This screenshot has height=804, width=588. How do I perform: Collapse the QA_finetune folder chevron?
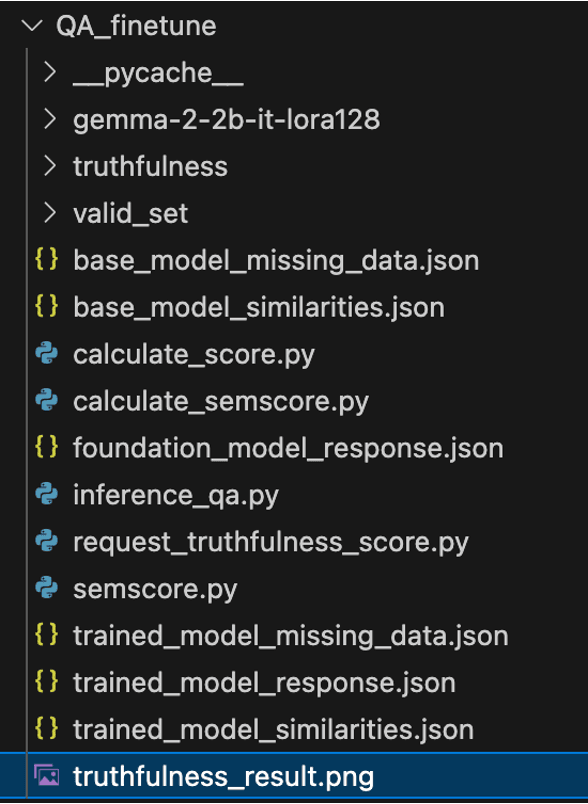point(32,26)
